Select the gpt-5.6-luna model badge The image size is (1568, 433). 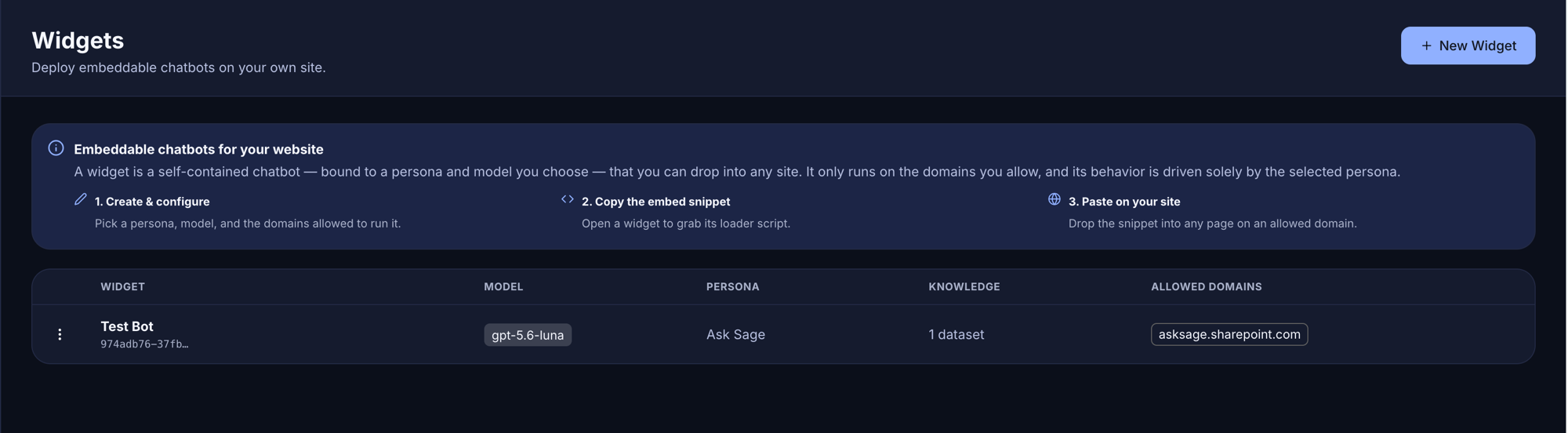[528, 335]
